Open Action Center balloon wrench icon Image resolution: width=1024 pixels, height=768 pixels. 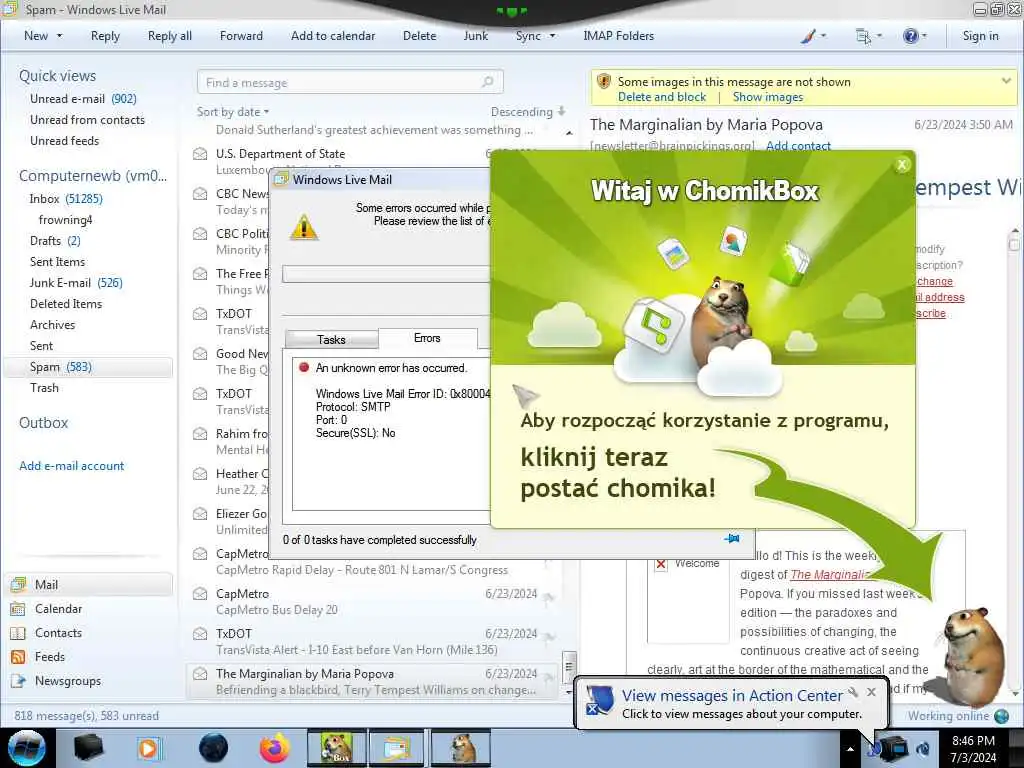coord(853,692)
